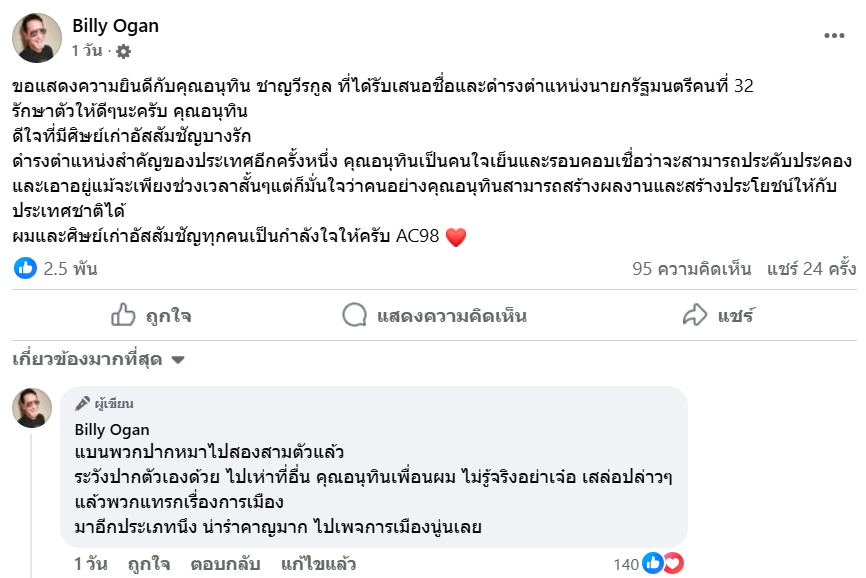Open the commenter's profile picture
Image resolution: width=866 pixels, height=578 pixels.
(32, 408)
